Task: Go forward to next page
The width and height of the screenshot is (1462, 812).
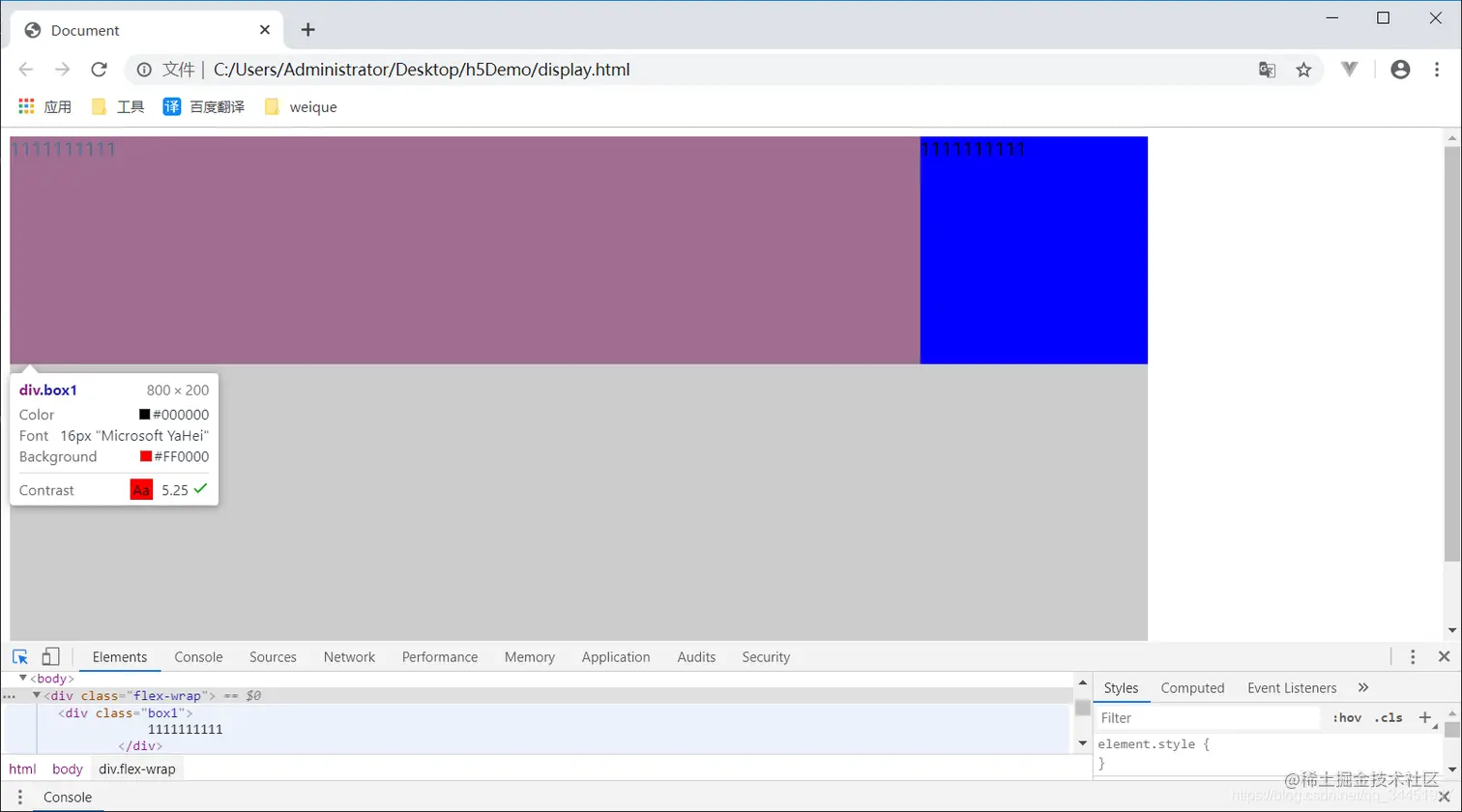Action: tap(62, 70)
